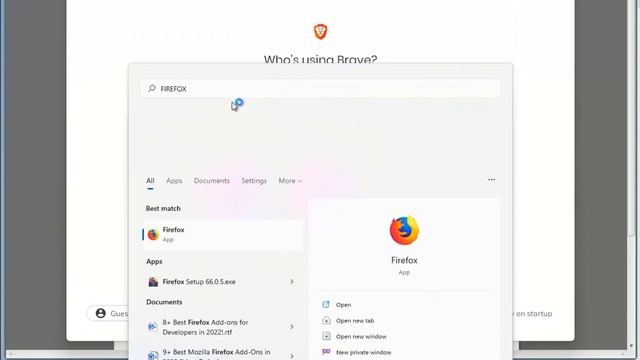Click the FIREFOX search input field
The width and height of the screenshot is (640, 360).
(320, 89)
